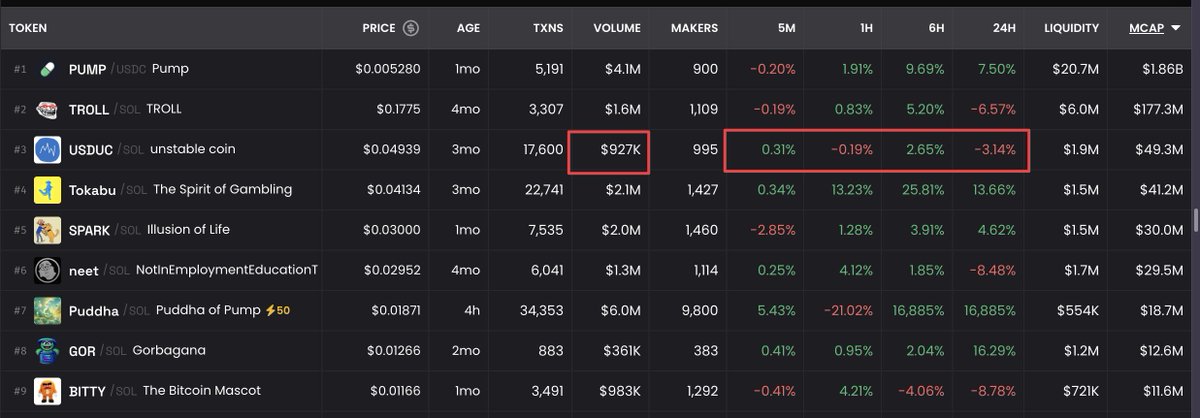
Task: Click the Puddha lightning 50 boost badge
Action: pyautogui.click(x=278, y=310)
